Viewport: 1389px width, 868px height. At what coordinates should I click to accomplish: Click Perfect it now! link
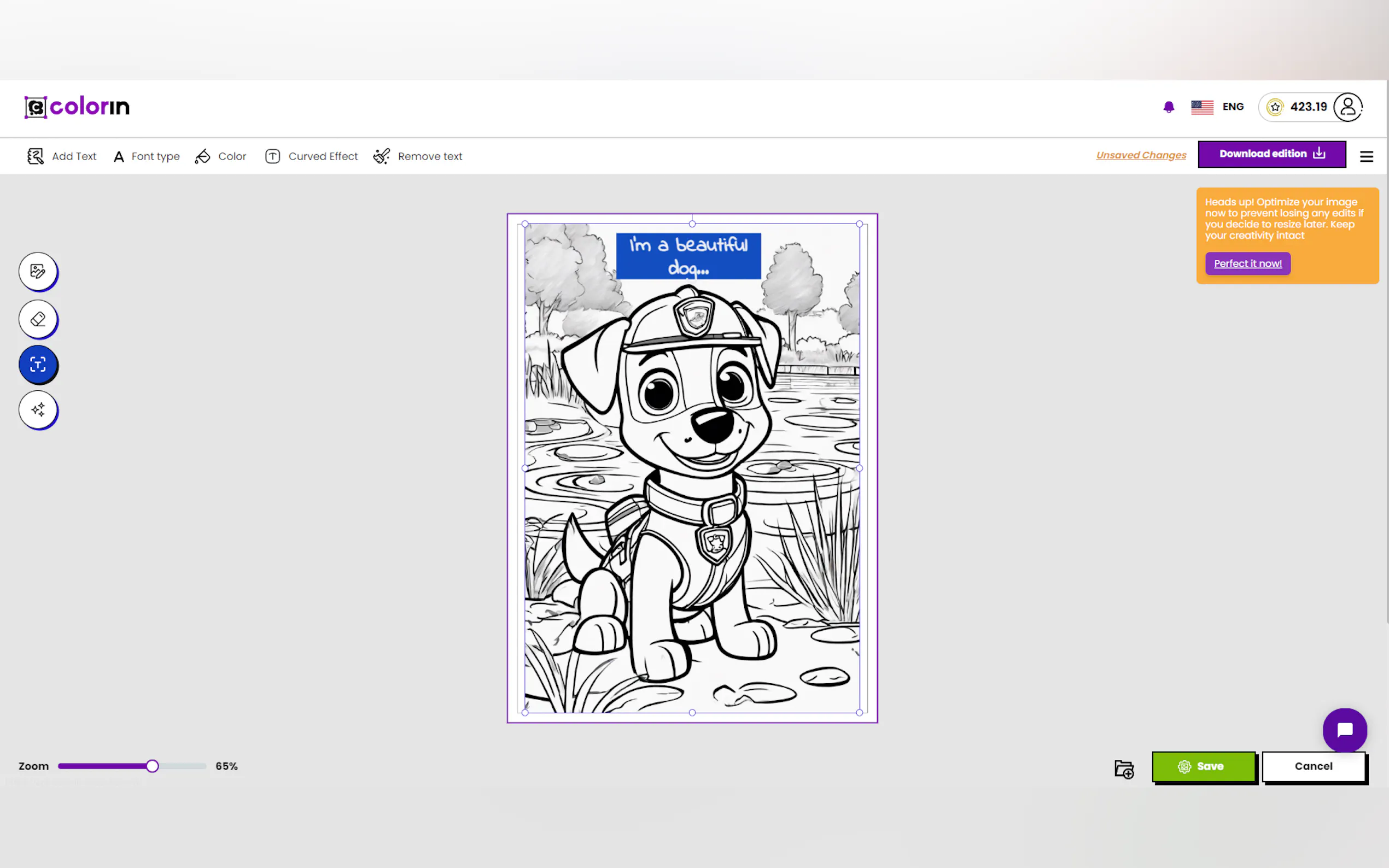point(1248,263)
